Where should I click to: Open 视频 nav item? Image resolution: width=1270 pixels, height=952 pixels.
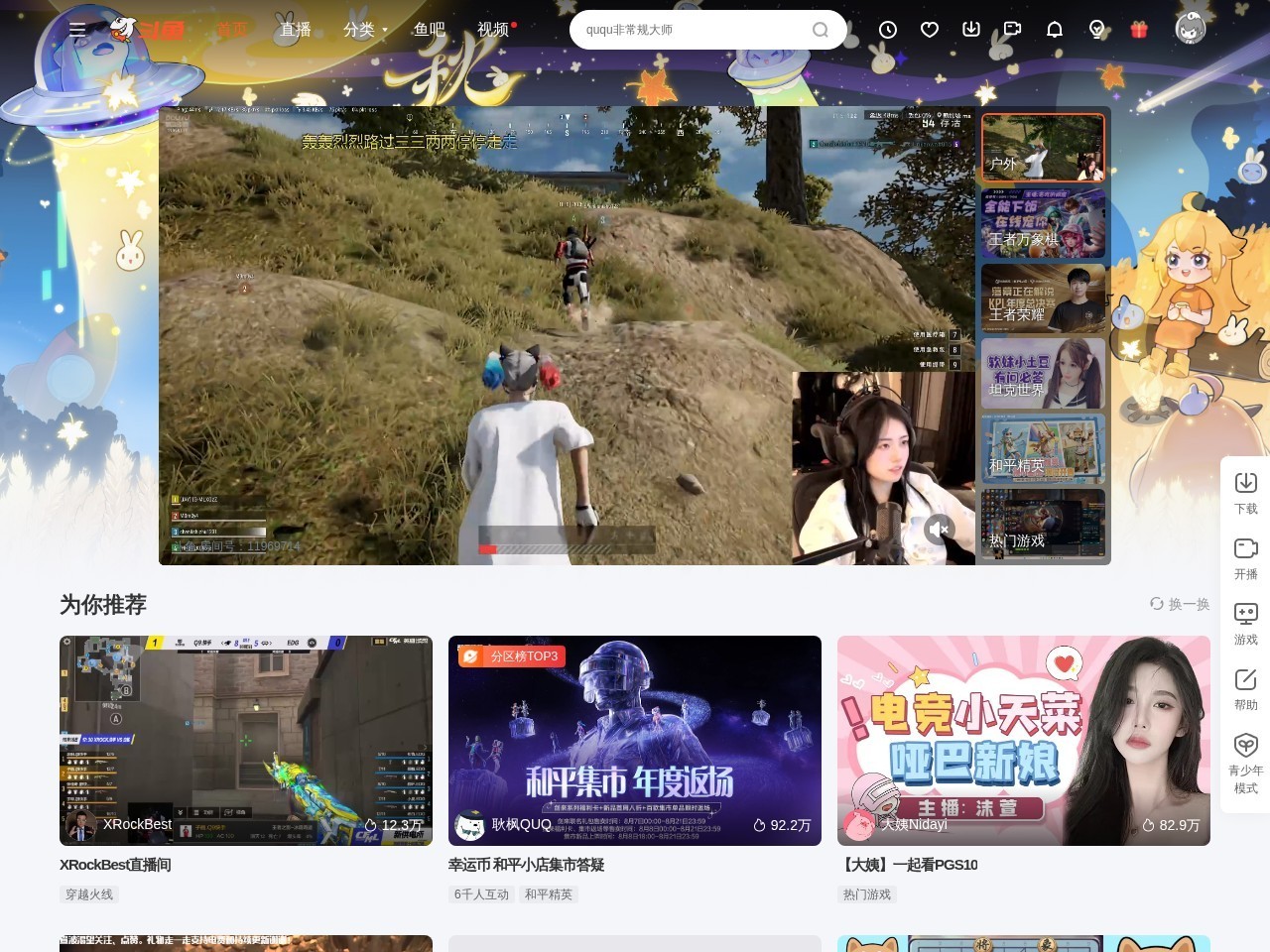click(493, 30)
